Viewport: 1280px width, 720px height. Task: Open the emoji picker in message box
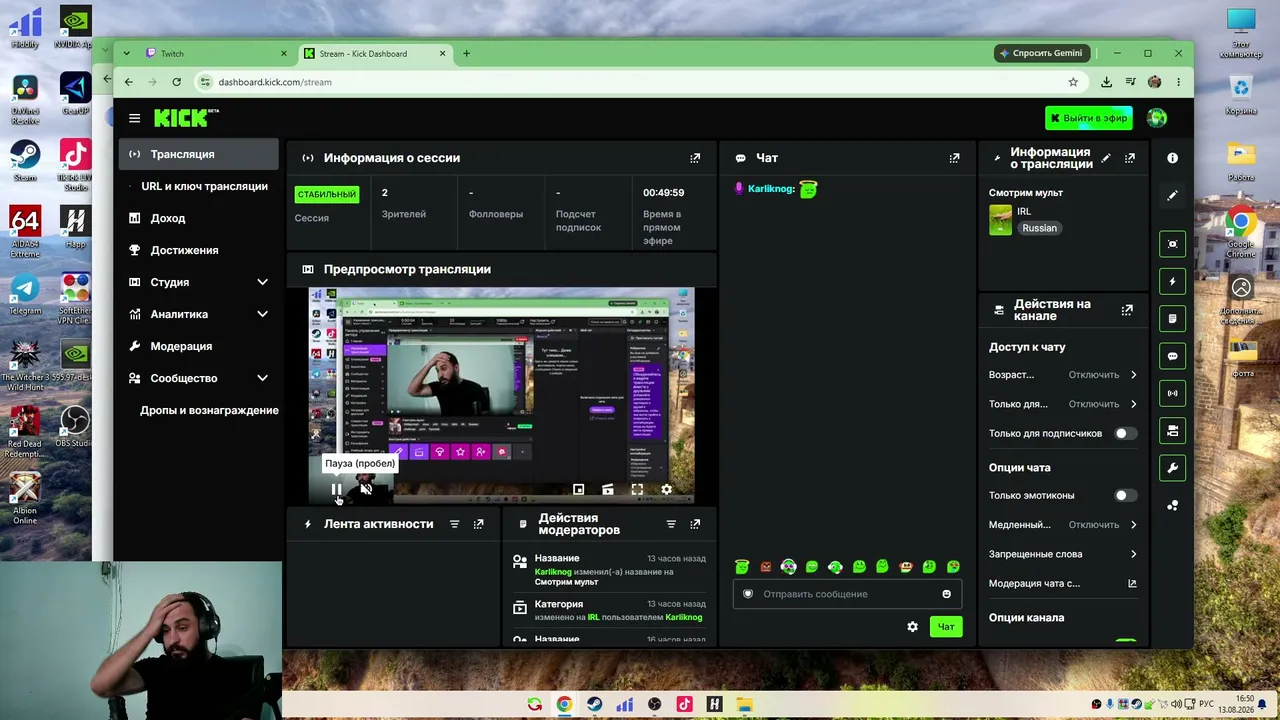pos(946,594)
